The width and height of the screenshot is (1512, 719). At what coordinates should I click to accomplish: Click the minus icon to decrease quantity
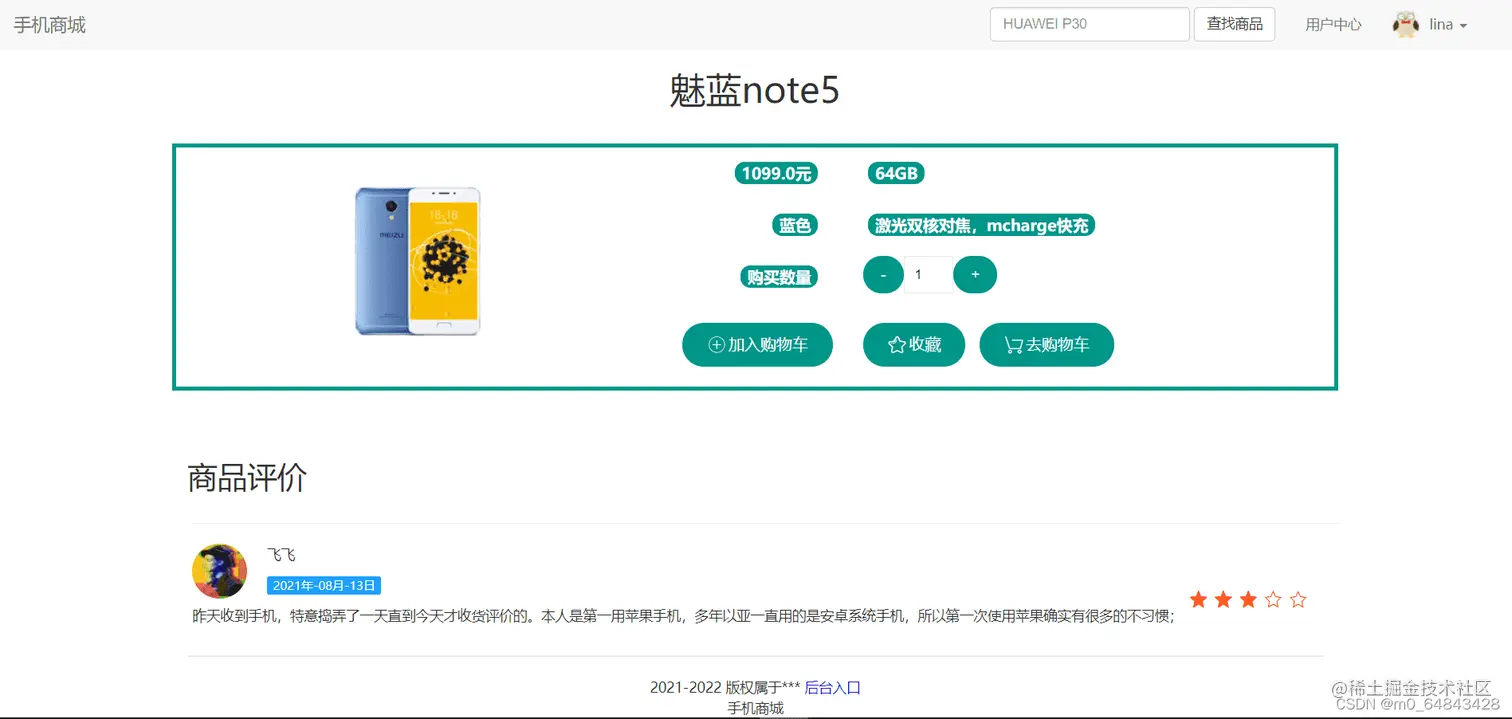(x=882, y=274)
